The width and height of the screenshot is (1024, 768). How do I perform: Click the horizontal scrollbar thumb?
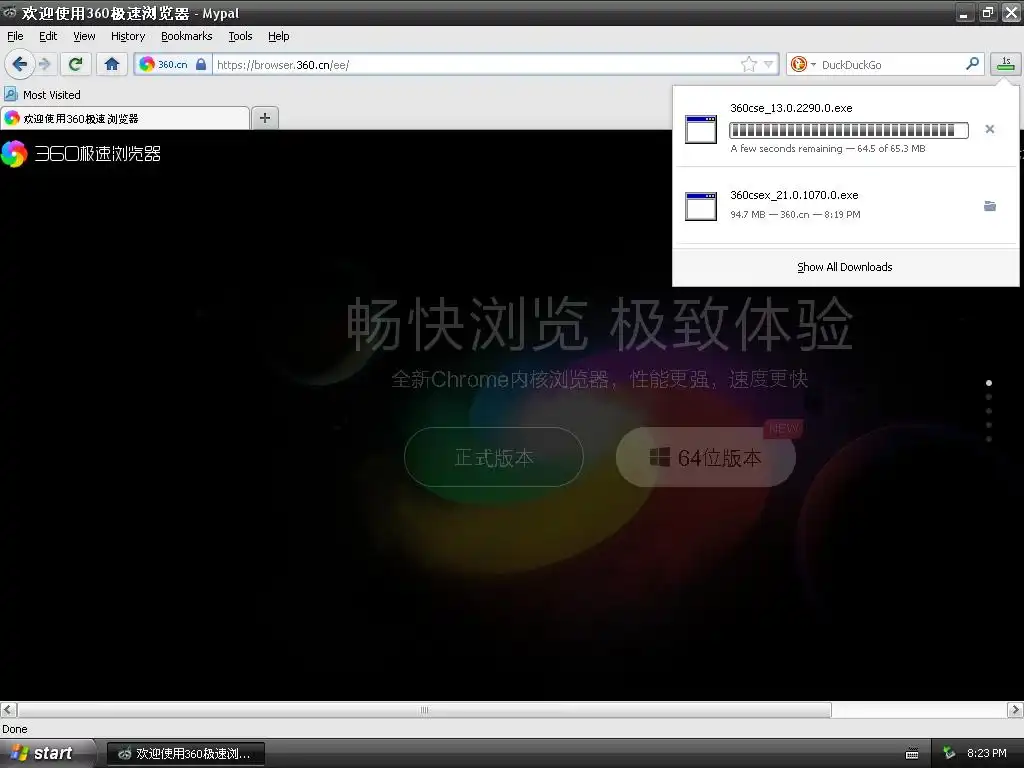click(424, 709)
